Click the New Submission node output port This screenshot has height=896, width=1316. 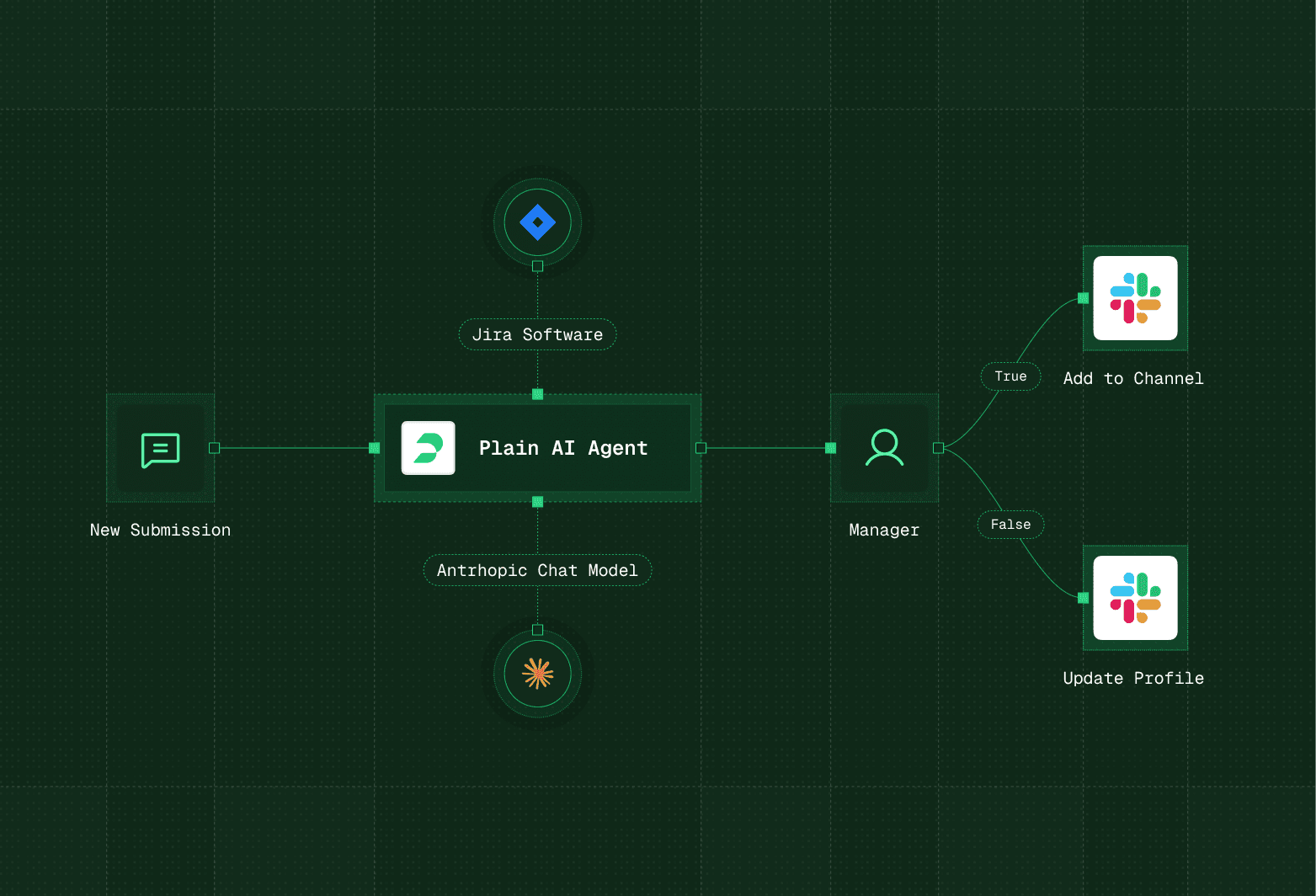(214, 448)
